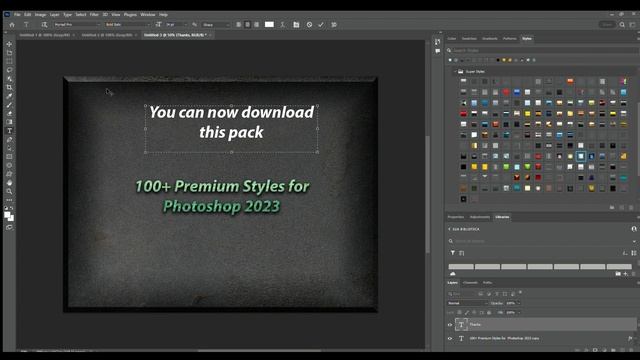The width and height of the screenshot is (640, 360).
Task: Select the Horizontal Type tool
Action: [9, 131]
